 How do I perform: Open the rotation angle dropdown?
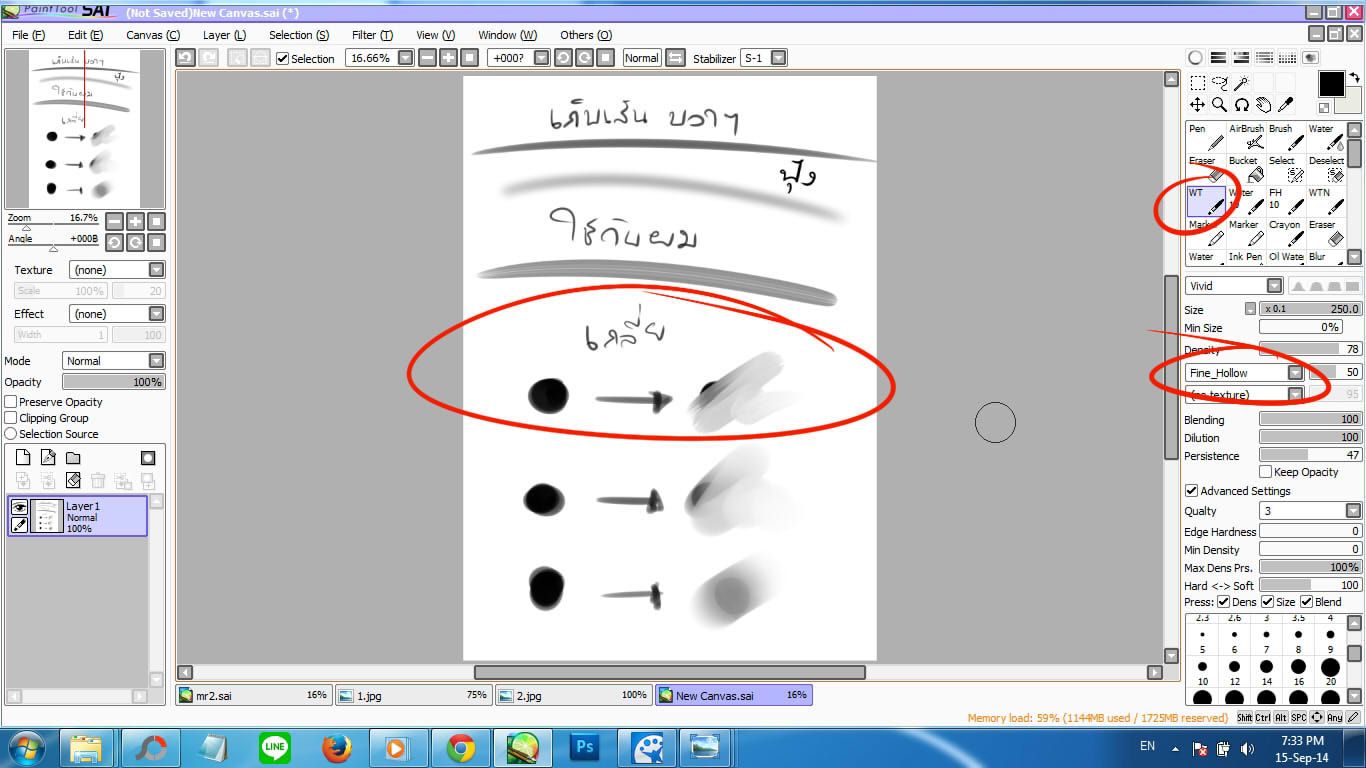click(x=542, y=58)
